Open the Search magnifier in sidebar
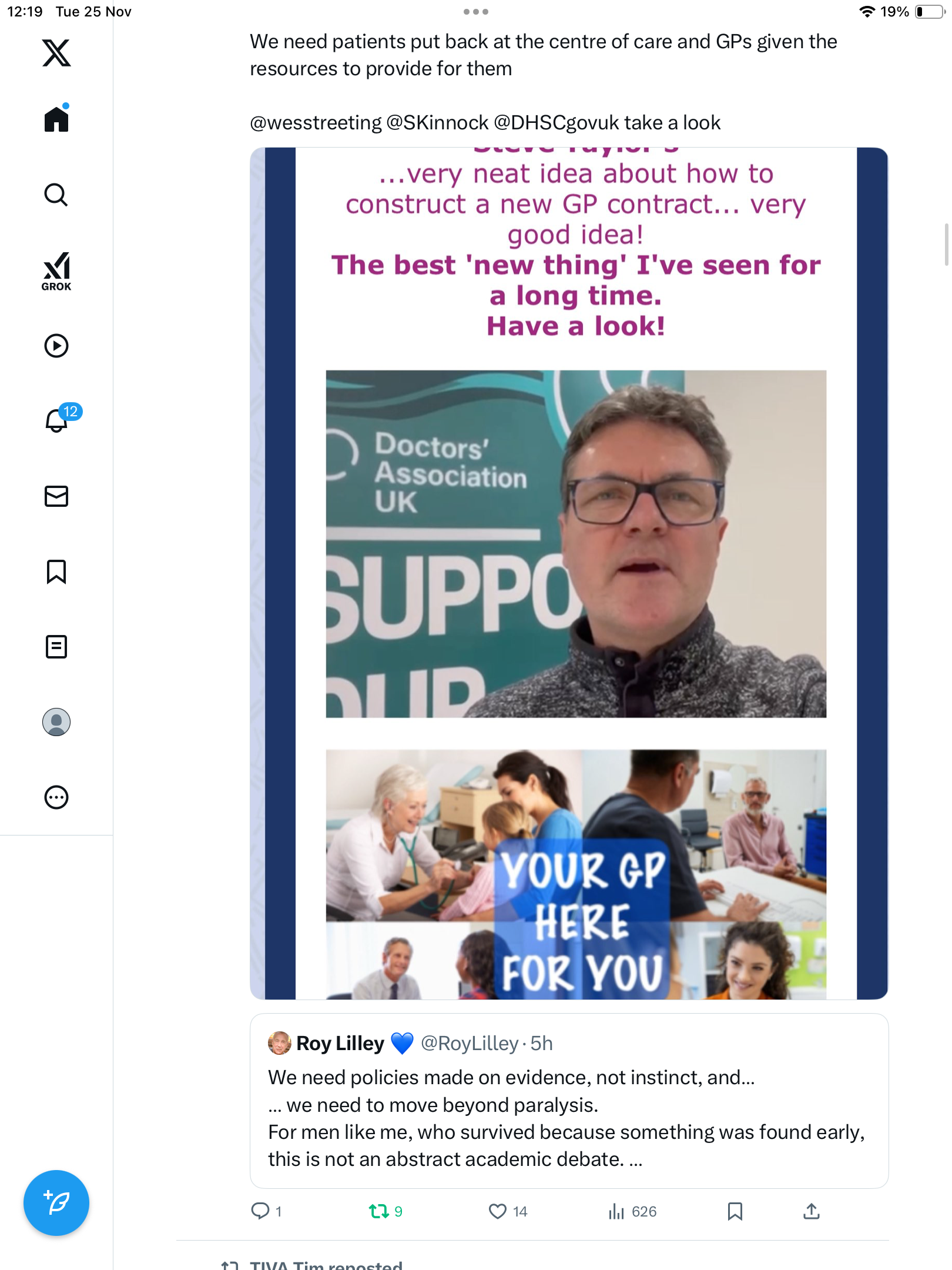This screenshot has height=1270, width=952. 56,195
